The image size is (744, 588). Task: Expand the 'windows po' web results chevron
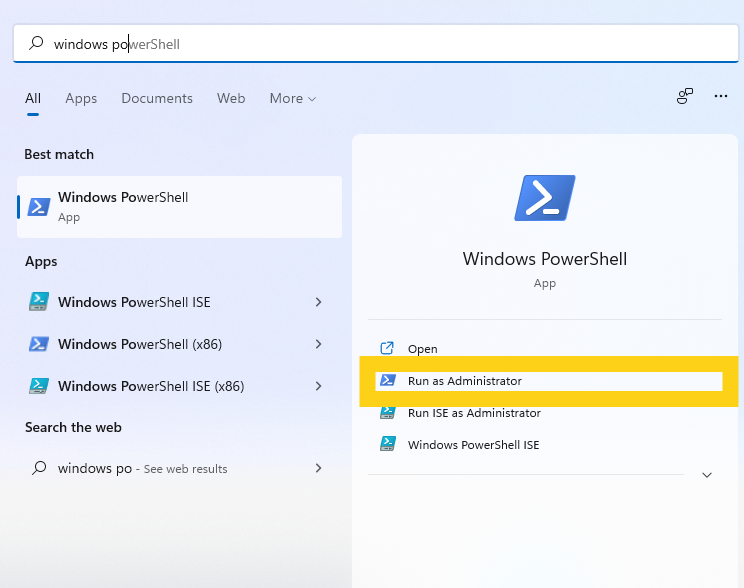(318, 468)
